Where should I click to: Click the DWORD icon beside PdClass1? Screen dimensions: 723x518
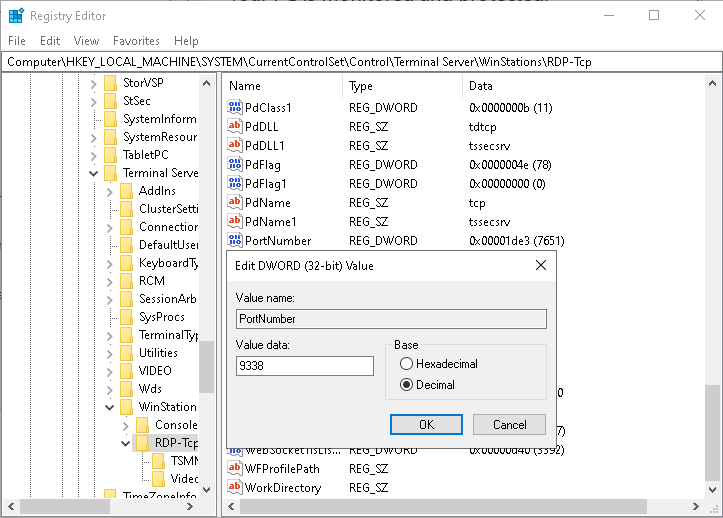pos(235,107)
